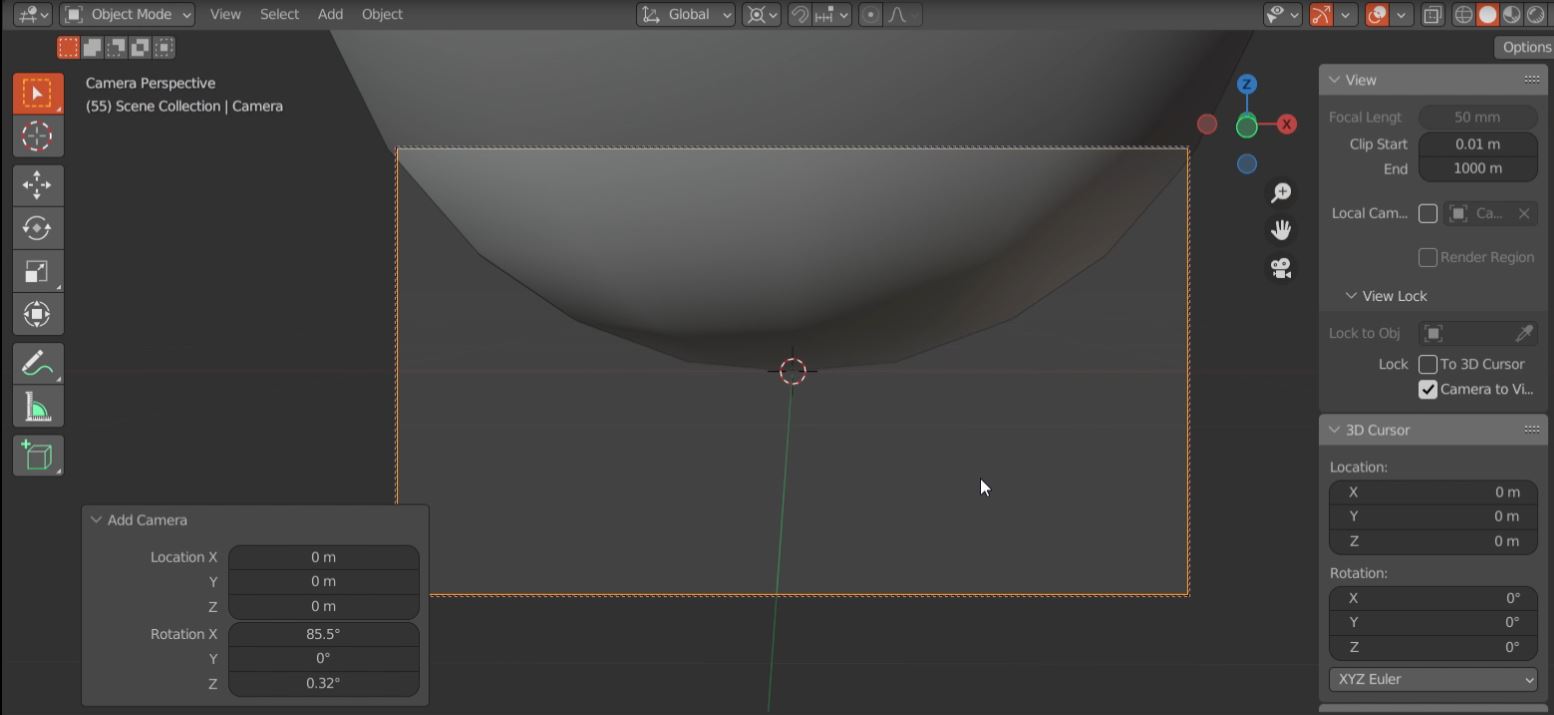Click the 3D Cursor Location X field
Image resolution: width=1554 pixels, height=715 pixels.
(x=1432, y=491)
